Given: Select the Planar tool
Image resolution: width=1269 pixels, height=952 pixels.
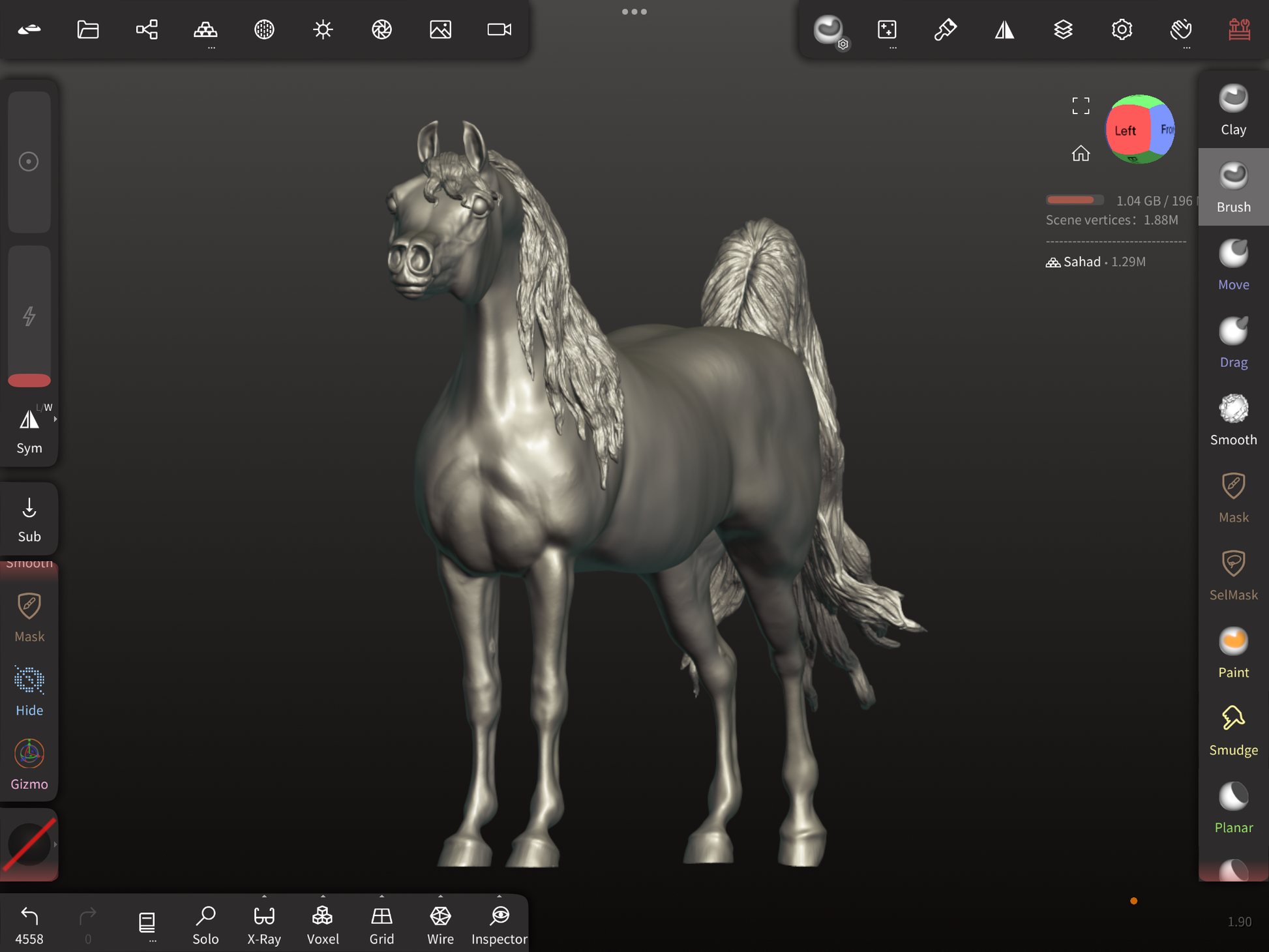Looking at the screenshot, I should click(1232, 808).
